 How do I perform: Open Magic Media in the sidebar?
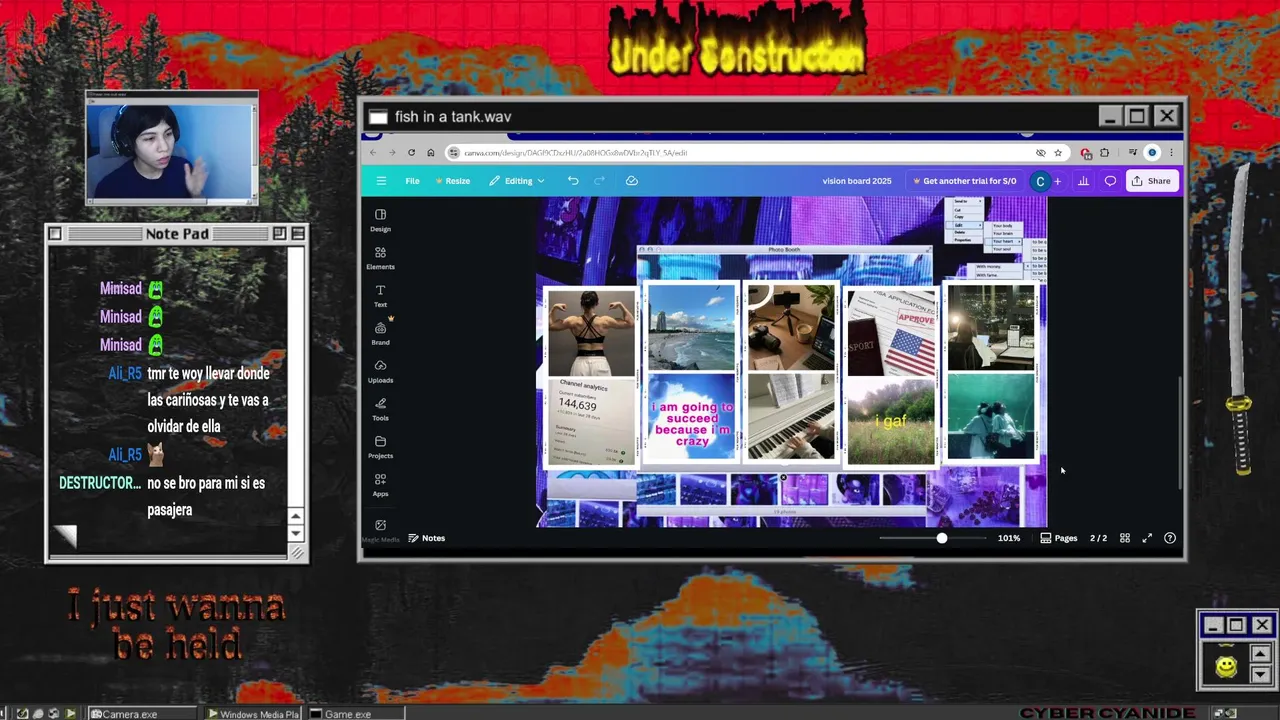(x=380, y=530)
